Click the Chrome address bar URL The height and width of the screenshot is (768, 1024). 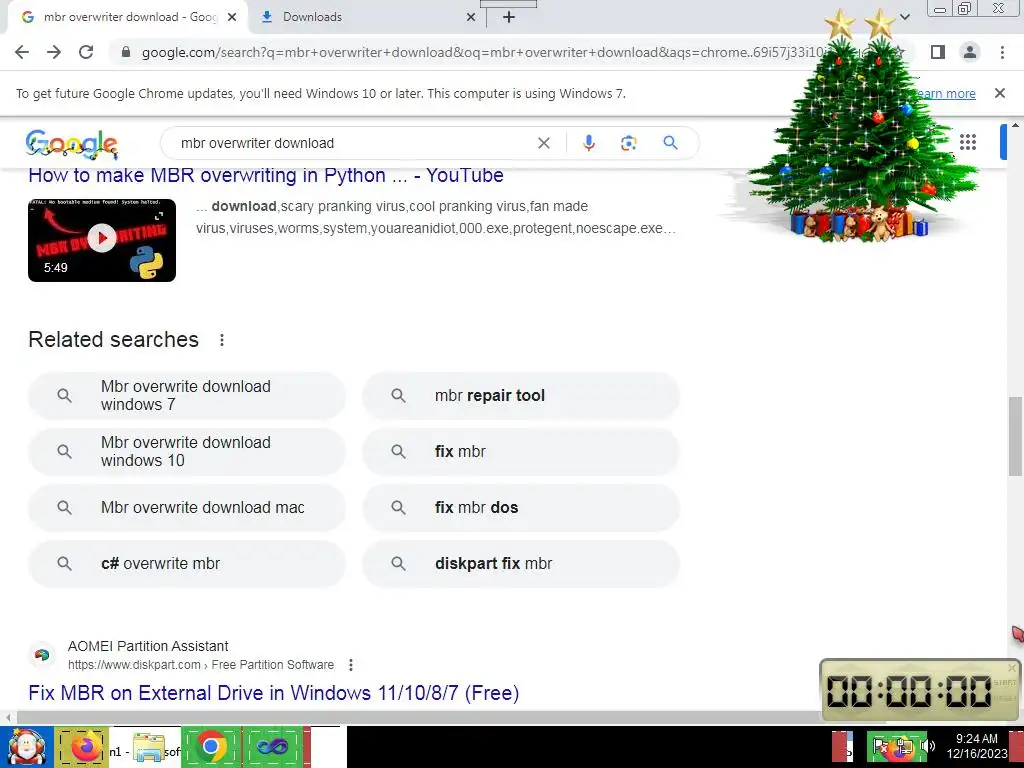point(483,52)
